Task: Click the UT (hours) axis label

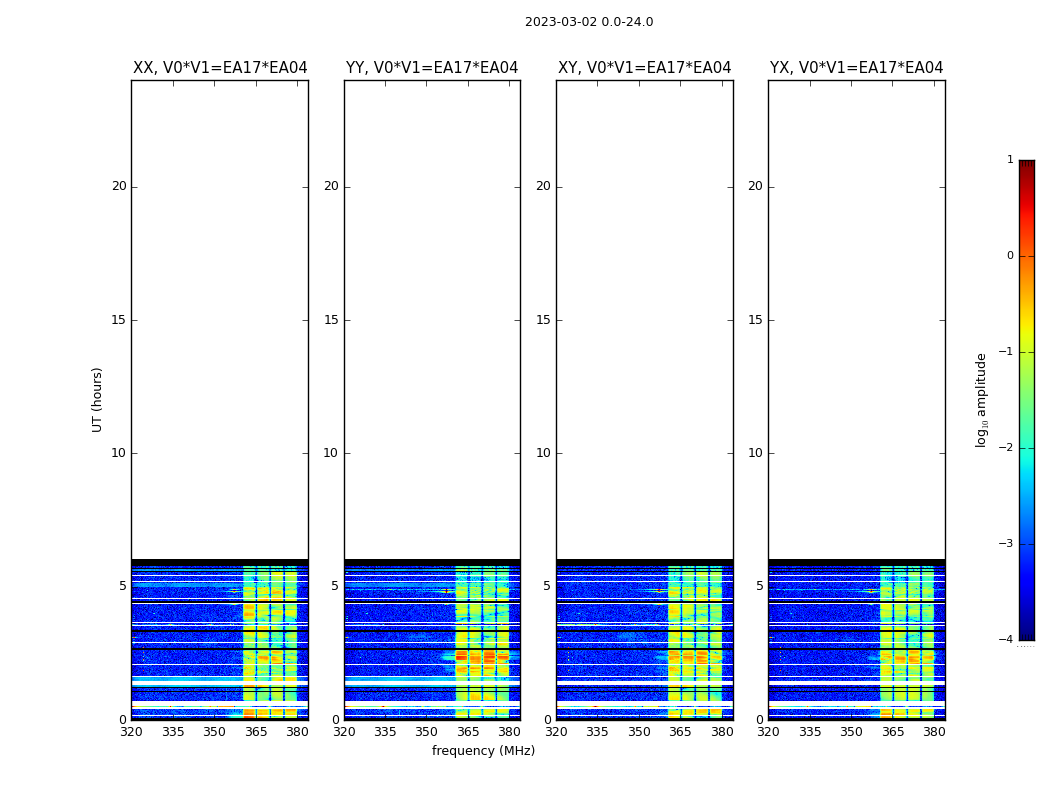Action: (97, 400)
